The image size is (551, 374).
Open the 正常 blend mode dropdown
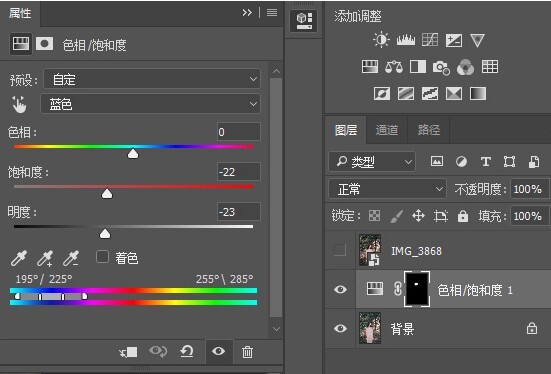[387, 189]
